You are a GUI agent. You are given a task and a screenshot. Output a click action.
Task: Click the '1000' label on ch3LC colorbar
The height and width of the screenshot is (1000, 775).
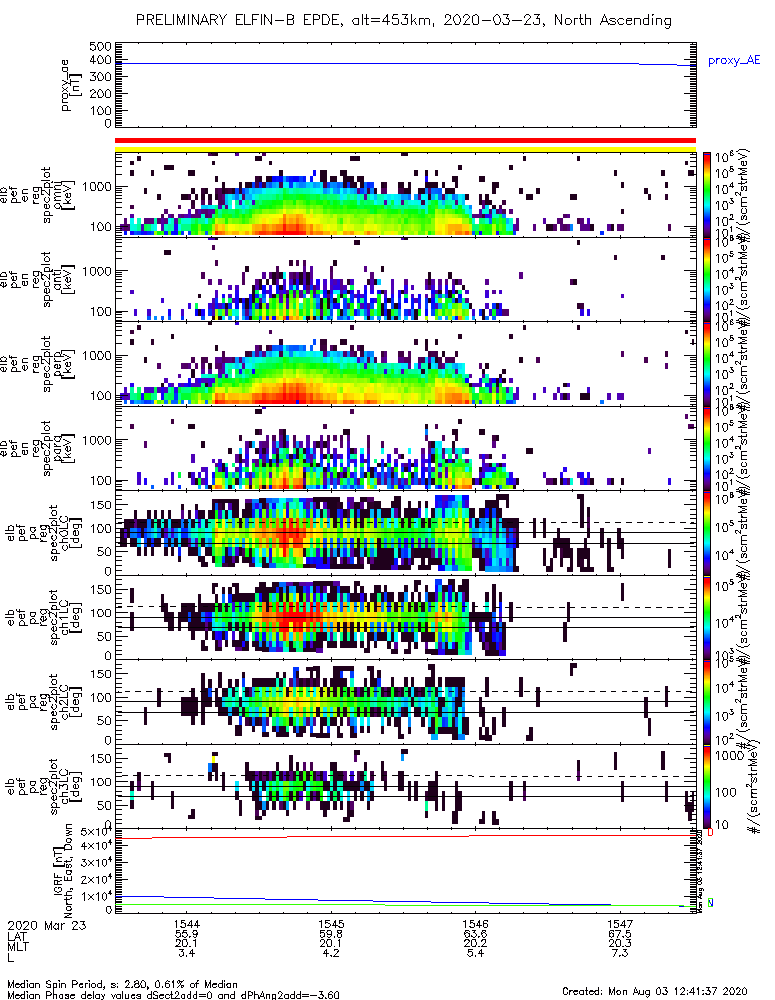coord(729,756)
